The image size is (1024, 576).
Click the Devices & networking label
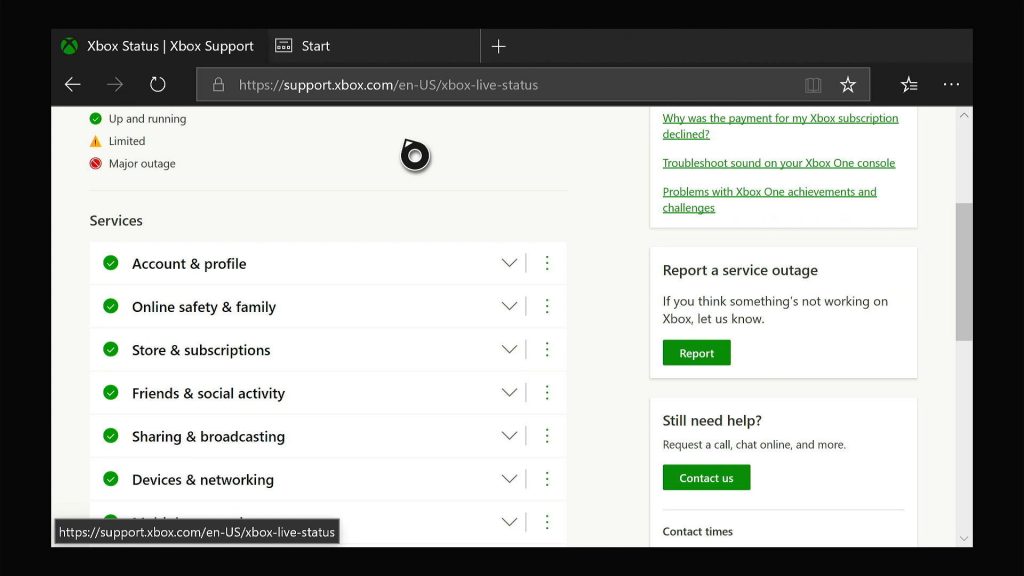203,479
